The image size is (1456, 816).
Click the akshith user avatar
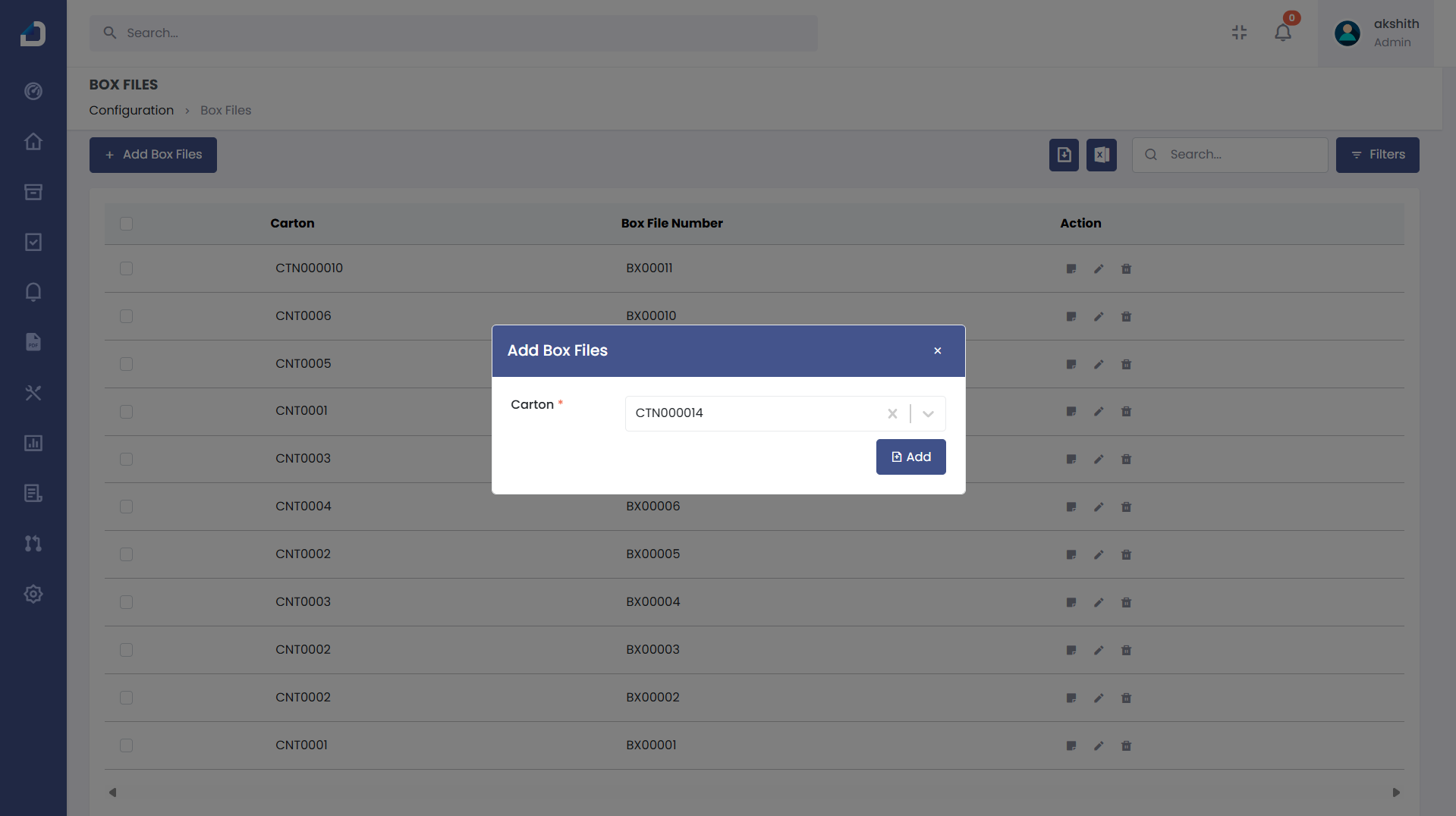tap(1348, 33)
